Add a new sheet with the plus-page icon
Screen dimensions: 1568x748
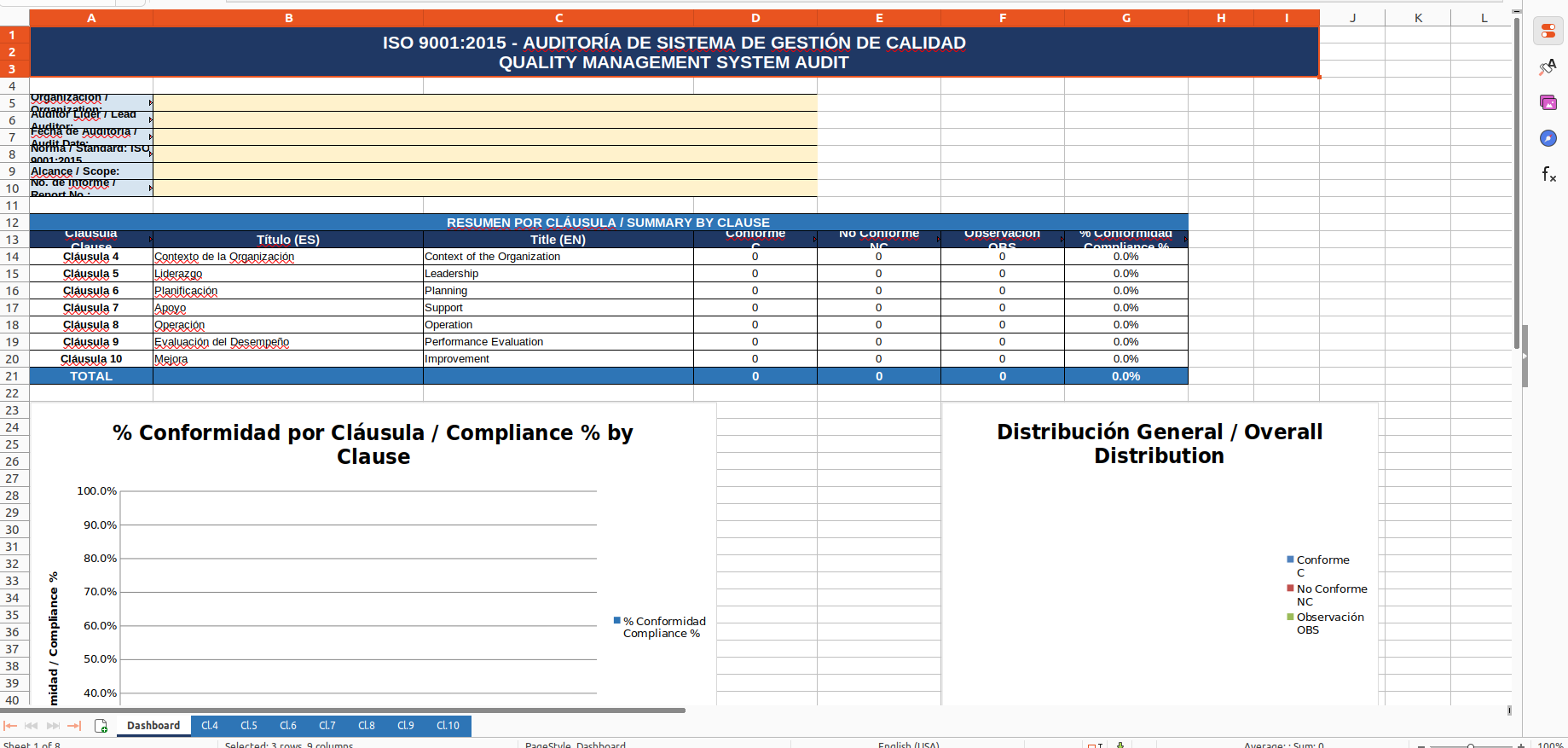click(x=101, y=726)
